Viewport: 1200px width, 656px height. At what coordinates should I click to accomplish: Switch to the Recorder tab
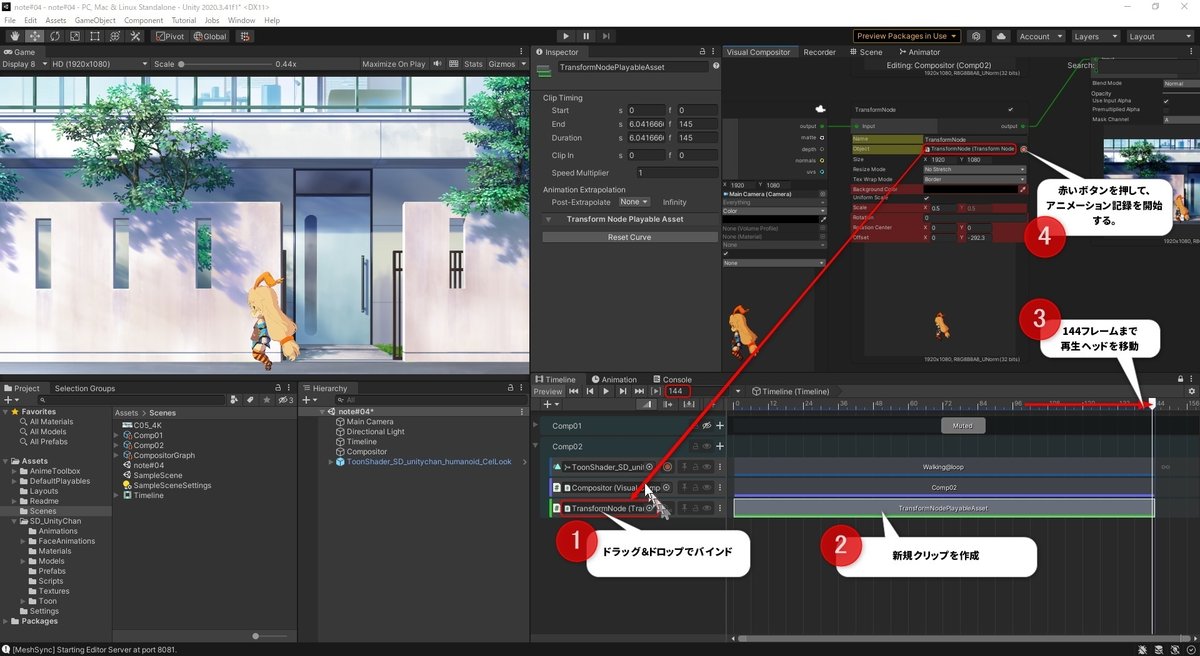coord(819,52)
